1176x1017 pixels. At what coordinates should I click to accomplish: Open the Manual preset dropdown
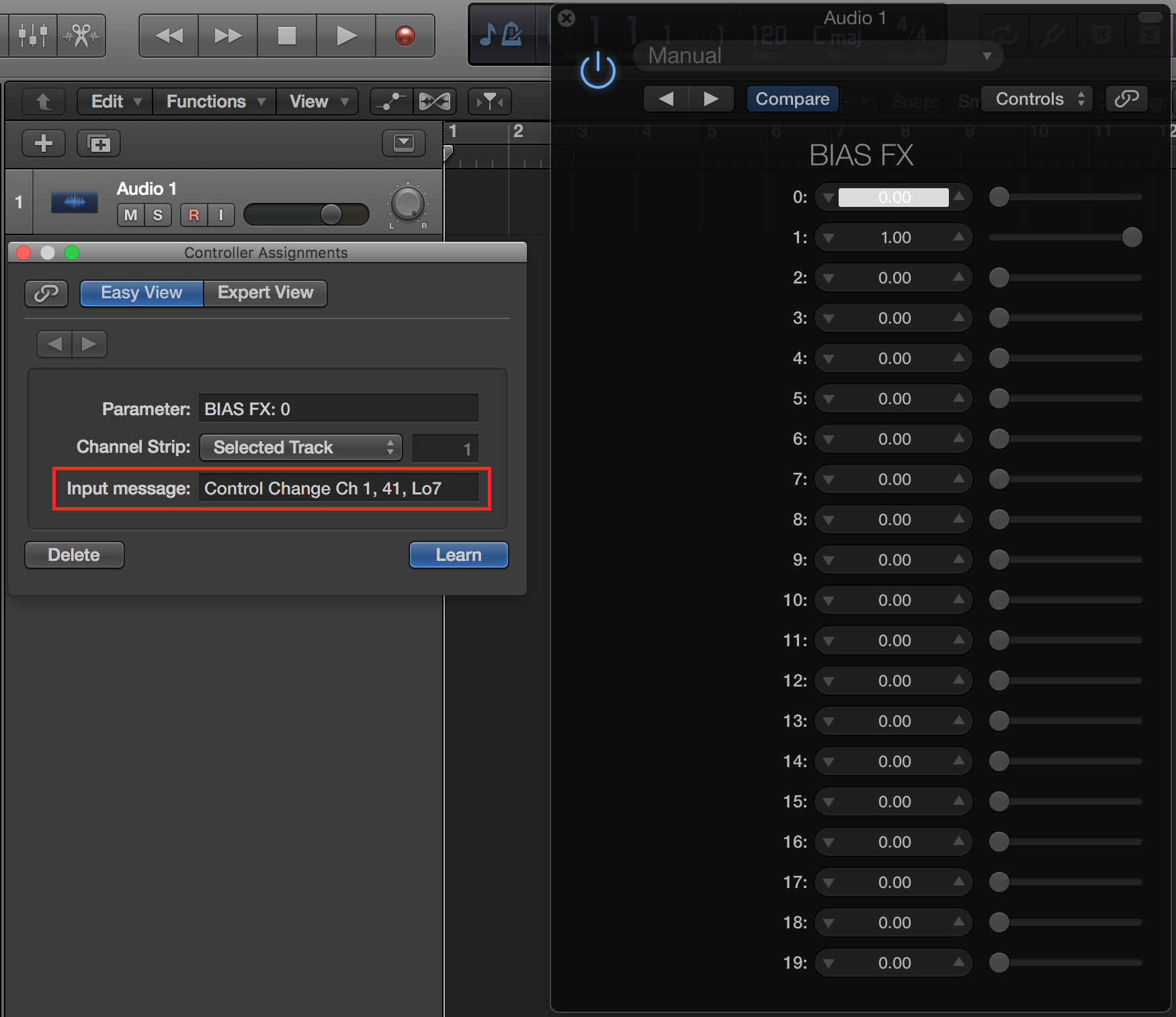tap(818, 55)
